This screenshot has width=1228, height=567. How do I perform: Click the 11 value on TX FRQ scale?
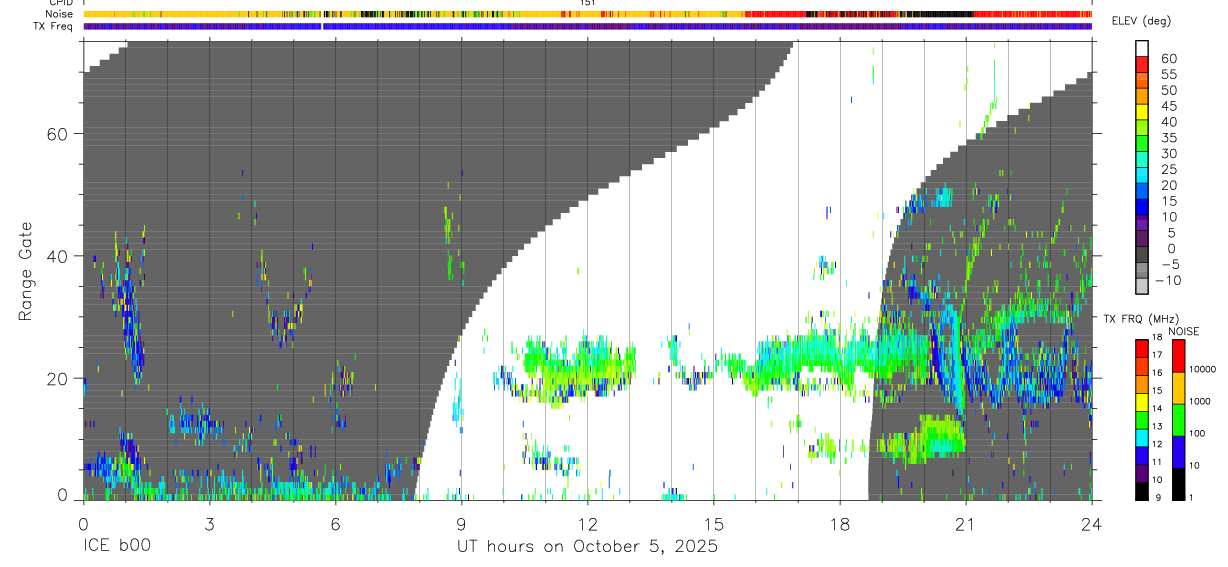click(x=1155, y=463)
